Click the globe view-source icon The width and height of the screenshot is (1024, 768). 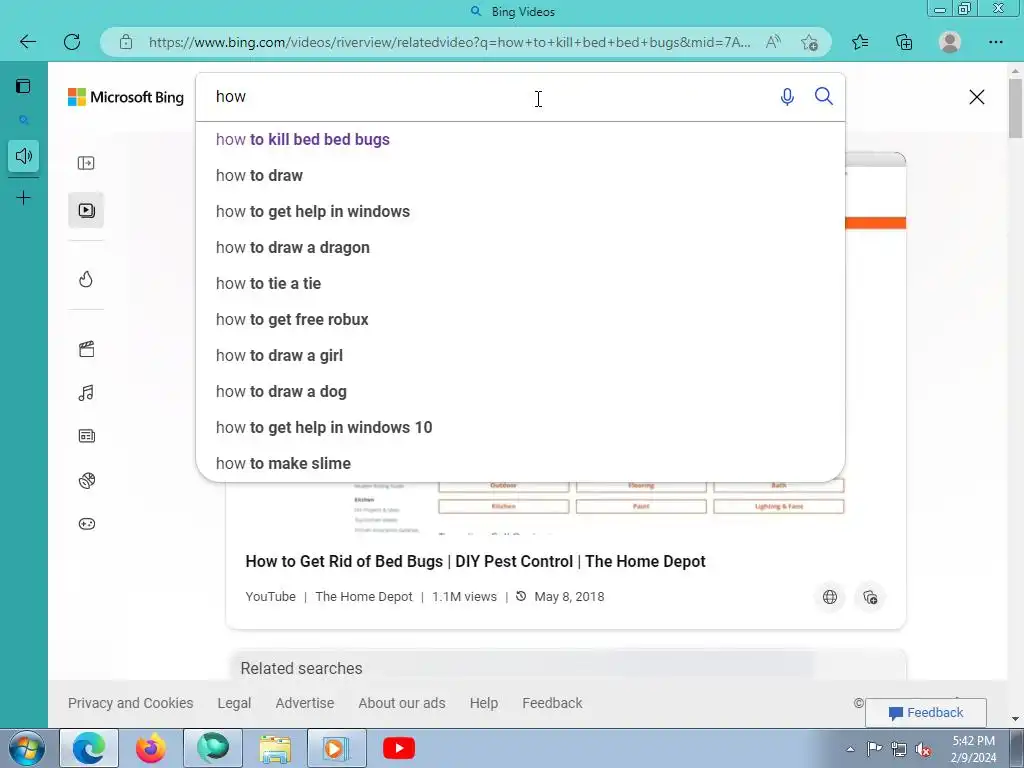(x=830, y=597)
